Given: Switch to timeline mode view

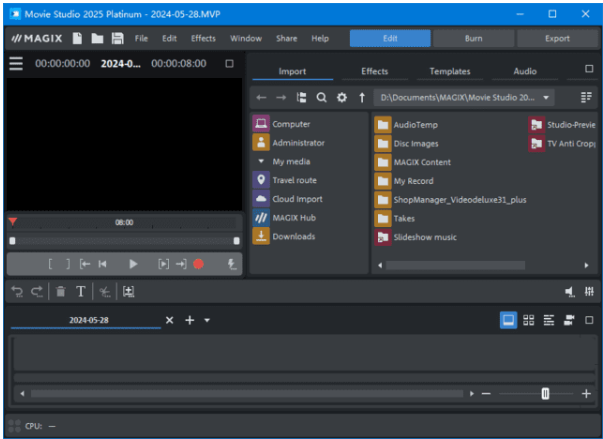Looking at the screenshot, I should 549,320.
